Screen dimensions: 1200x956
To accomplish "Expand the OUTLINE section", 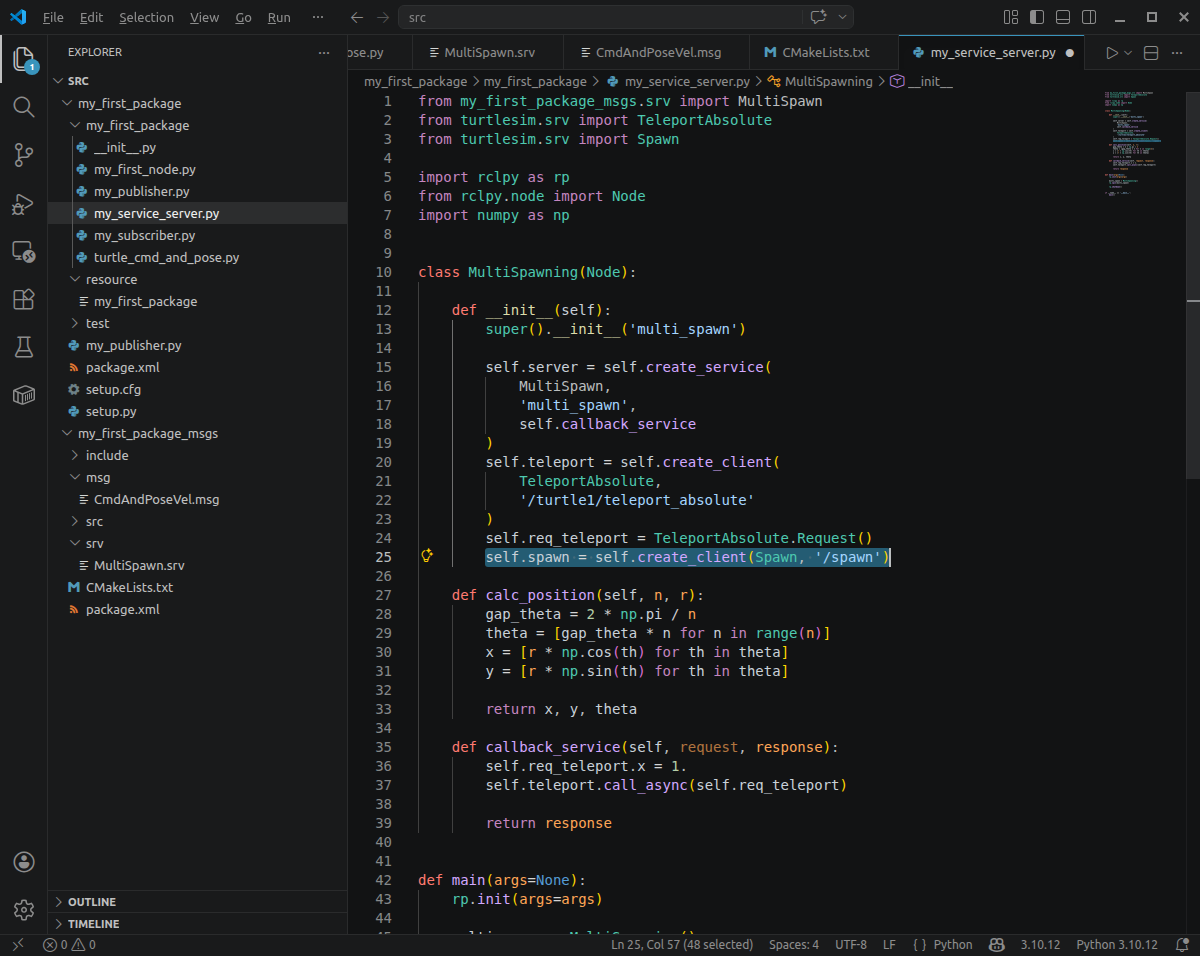I will click(197, 901).
